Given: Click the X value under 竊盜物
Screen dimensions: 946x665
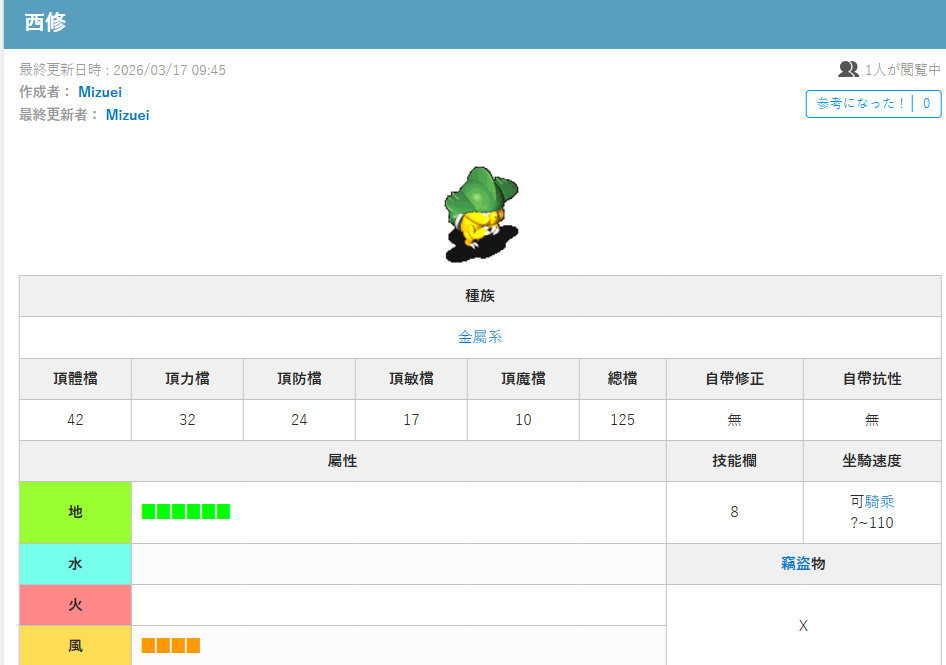Looking at the screenshot, I should click(803, 626).
